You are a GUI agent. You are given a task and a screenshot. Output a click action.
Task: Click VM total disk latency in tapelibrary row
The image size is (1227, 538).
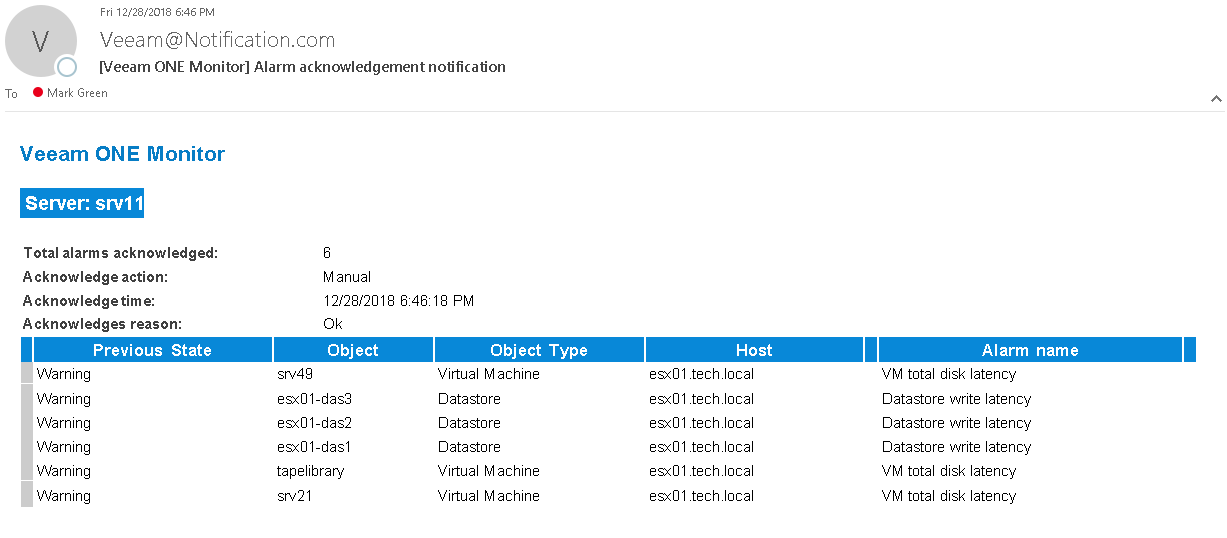click(x=949, y=471)
